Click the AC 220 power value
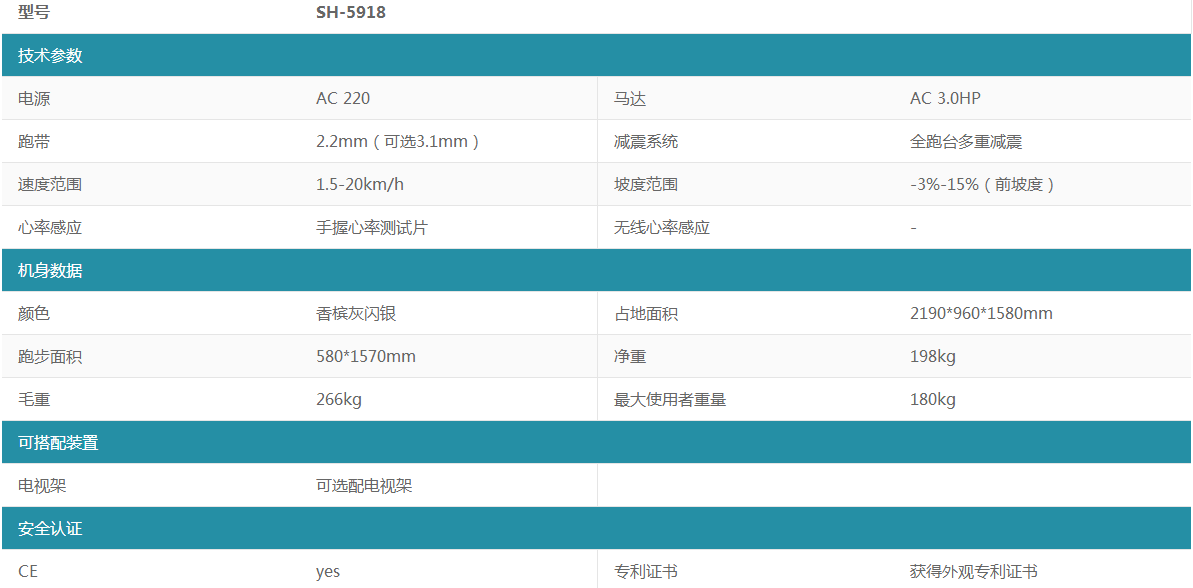The width and height of the screenshot is (1193, 588). pyautogui.click(x=343, y=99)
